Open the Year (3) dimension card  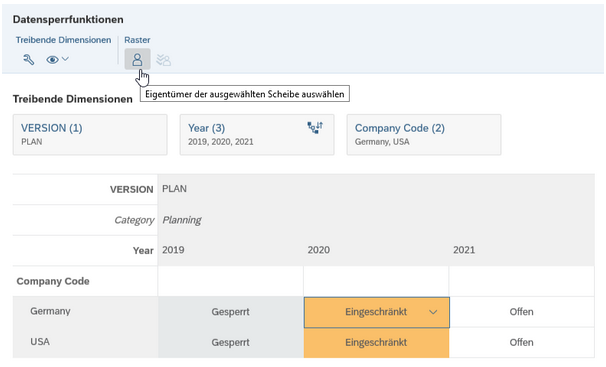click(x=257, y=135)
